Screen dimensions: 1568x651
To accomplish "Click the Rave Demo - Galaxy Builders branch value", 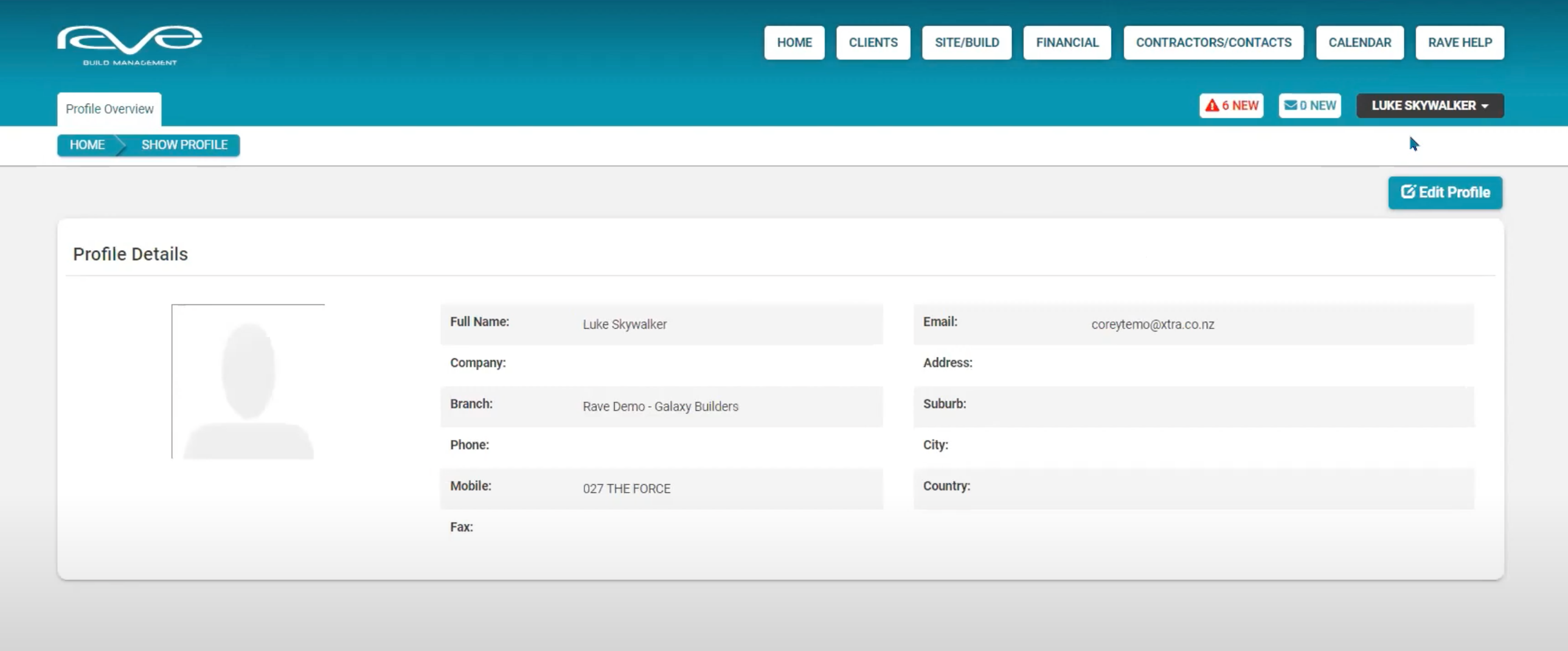I will click(660, 407).
